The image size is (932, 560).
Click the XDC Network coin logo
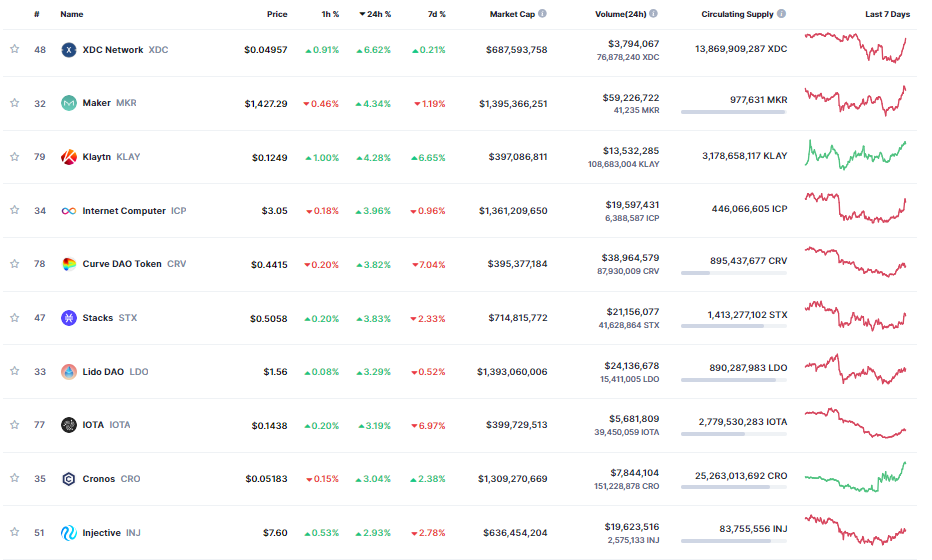point(69,50)
